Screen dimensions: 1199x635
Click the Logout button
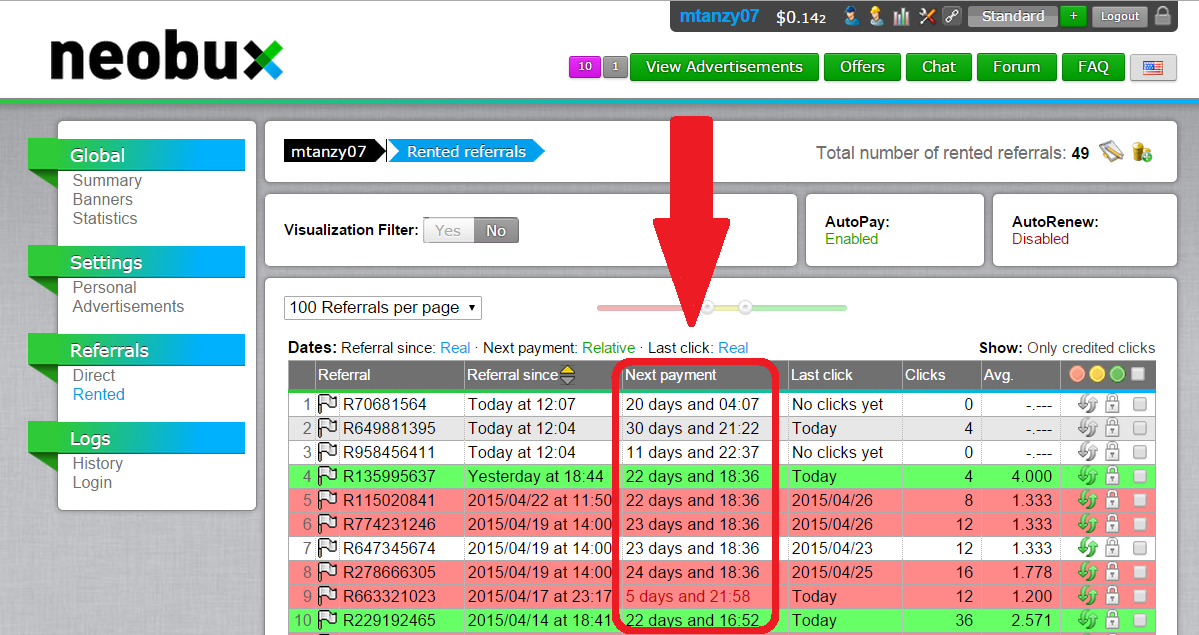tap(1119, 16)
